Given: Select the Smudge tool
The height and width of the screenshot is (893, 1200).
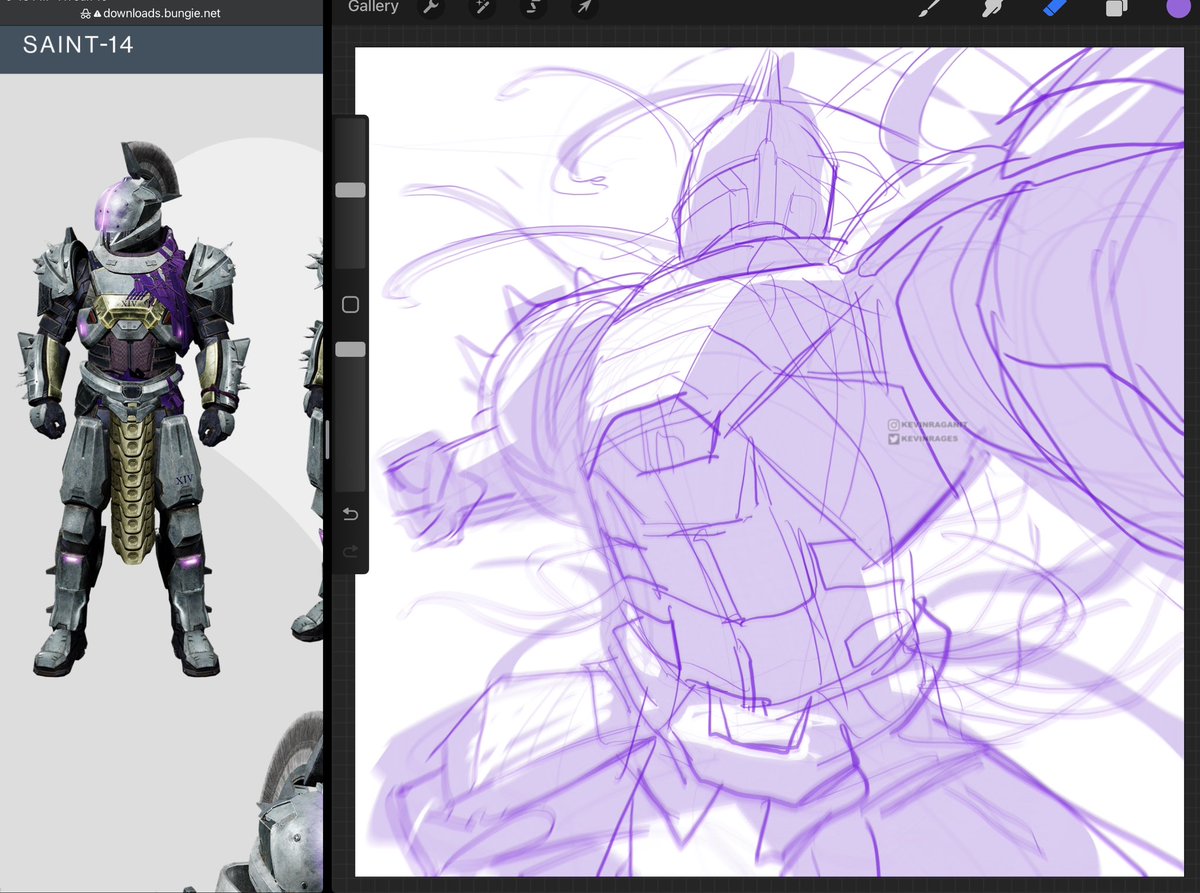Looking at the screenshot, I should (993, 8).
